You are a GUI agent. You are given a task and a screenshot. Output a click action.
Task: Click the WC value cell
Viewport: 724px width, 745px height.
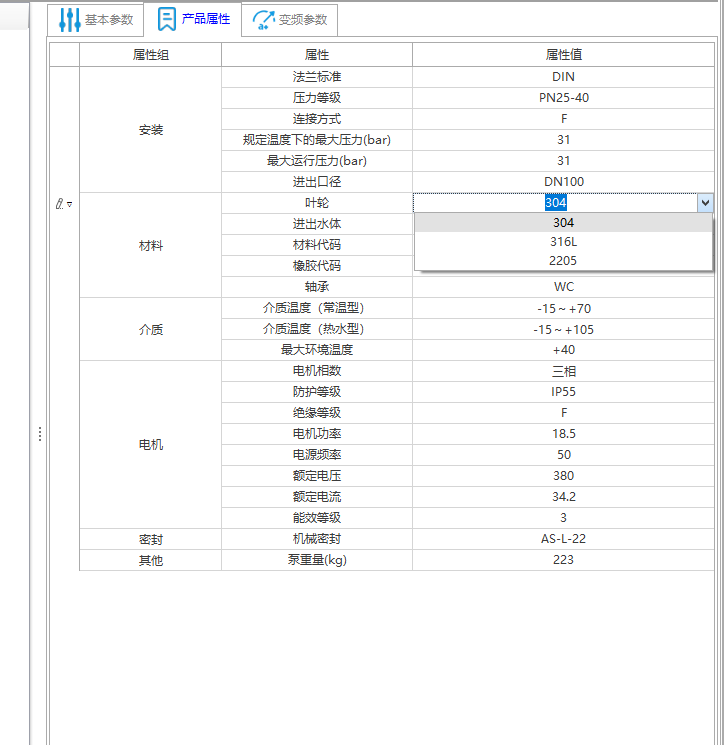563,287
